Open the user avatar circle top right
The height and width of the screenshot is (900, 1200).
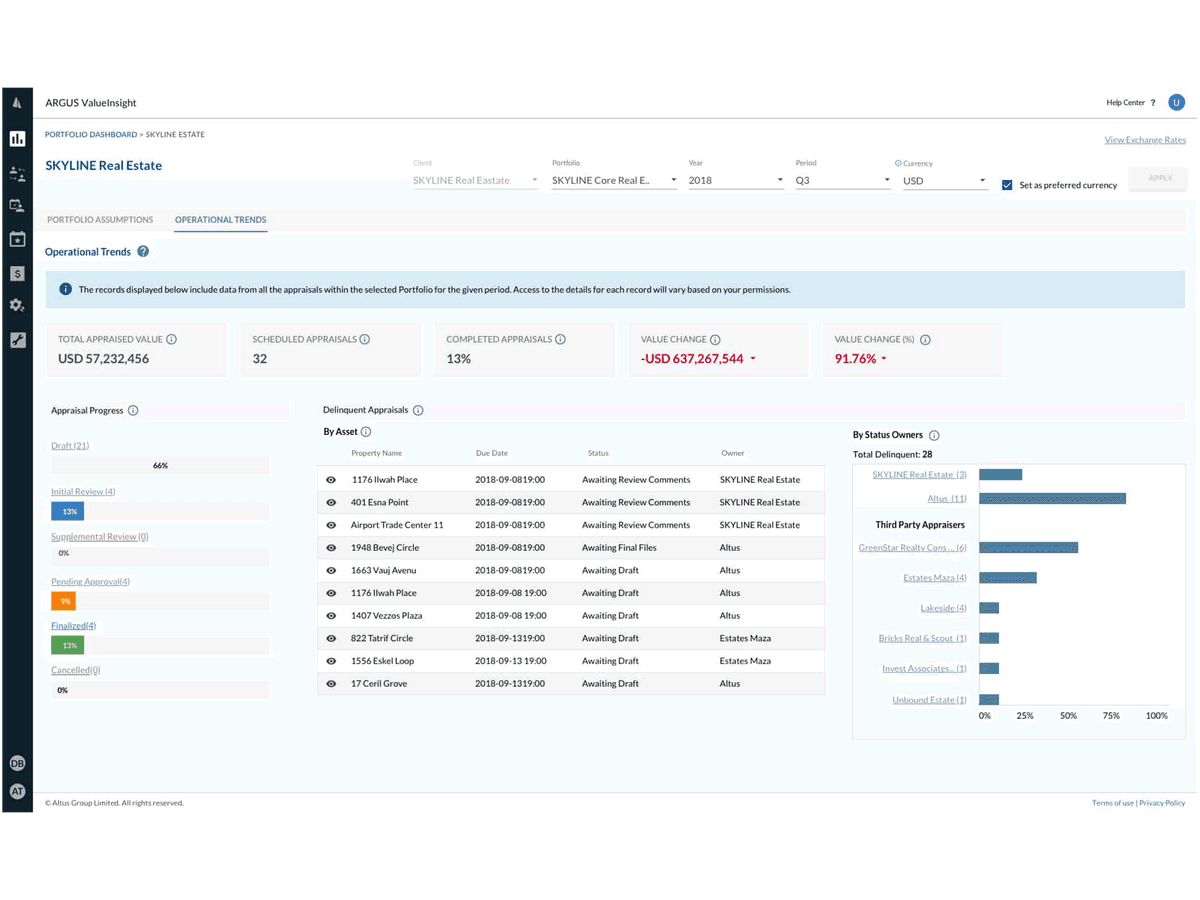(1176, 102)
